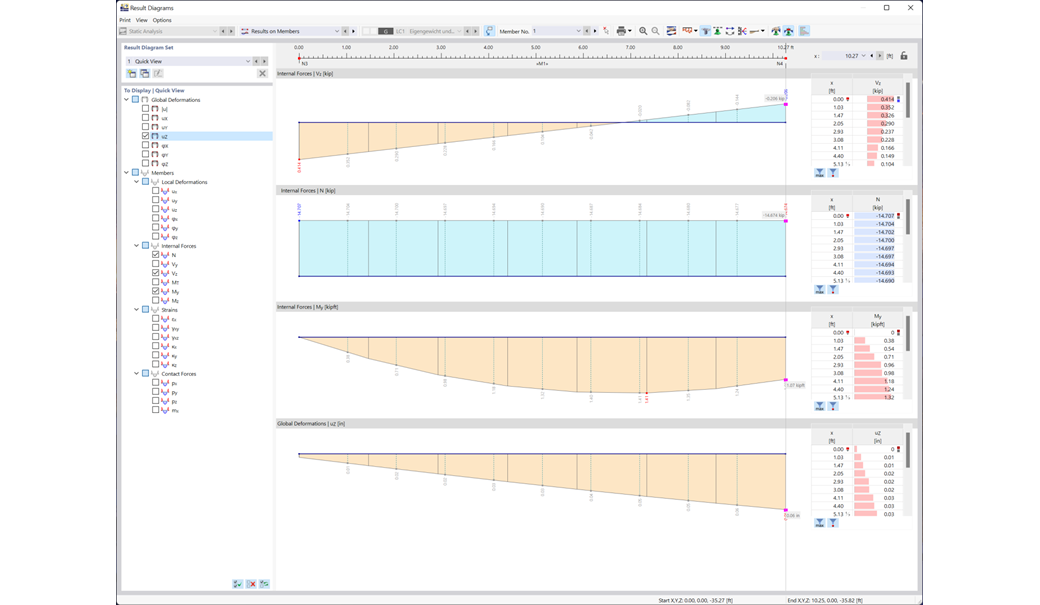Click the X button to clear selection
The height and width of the screenshot is (605, 1040).
[x=262, y=74]
